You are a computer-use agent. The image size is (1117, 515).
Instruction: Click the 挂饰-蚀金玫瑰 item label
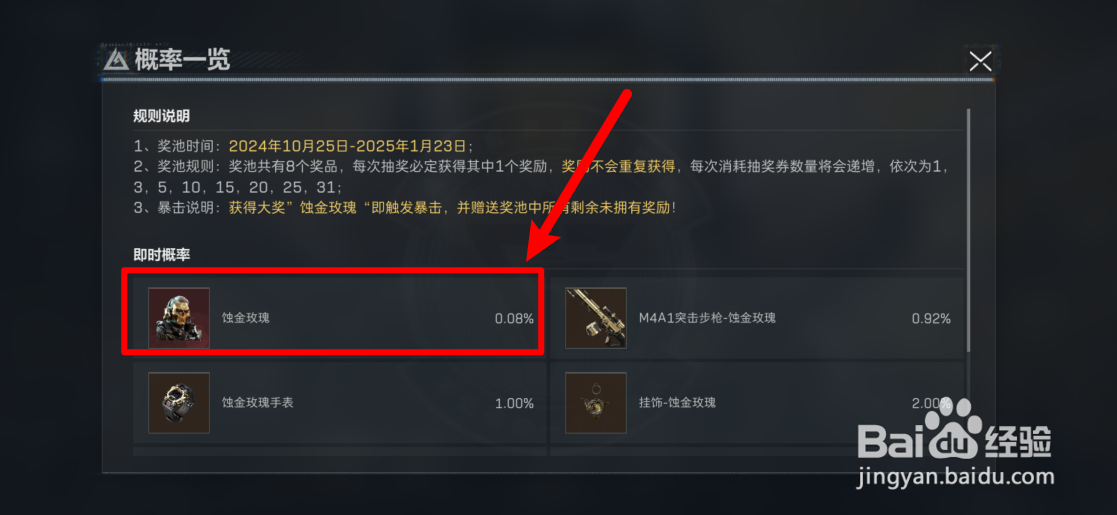(677, 402)
